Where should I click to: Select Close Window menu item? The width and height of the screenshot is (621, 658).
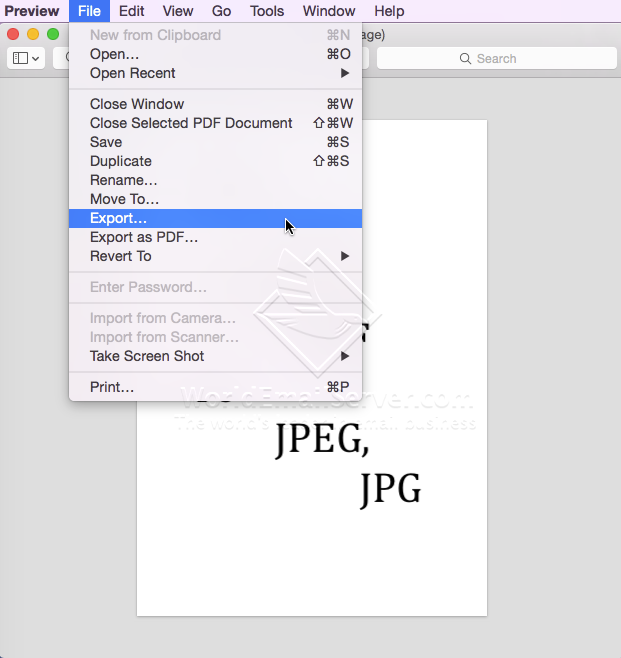(215, 104)
